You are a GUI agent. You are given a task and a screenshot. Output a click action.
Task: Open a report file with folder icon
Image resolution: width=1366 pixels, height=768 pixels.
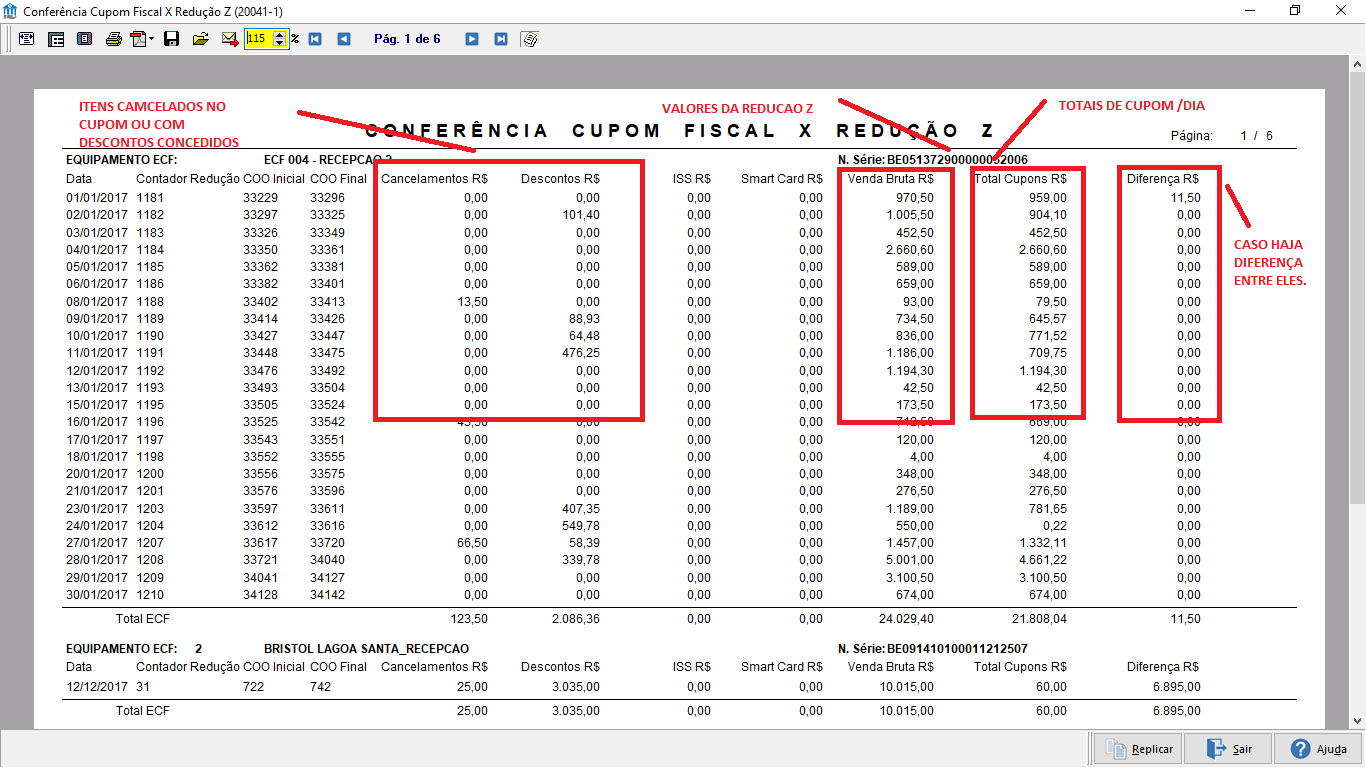pos(201,39)
